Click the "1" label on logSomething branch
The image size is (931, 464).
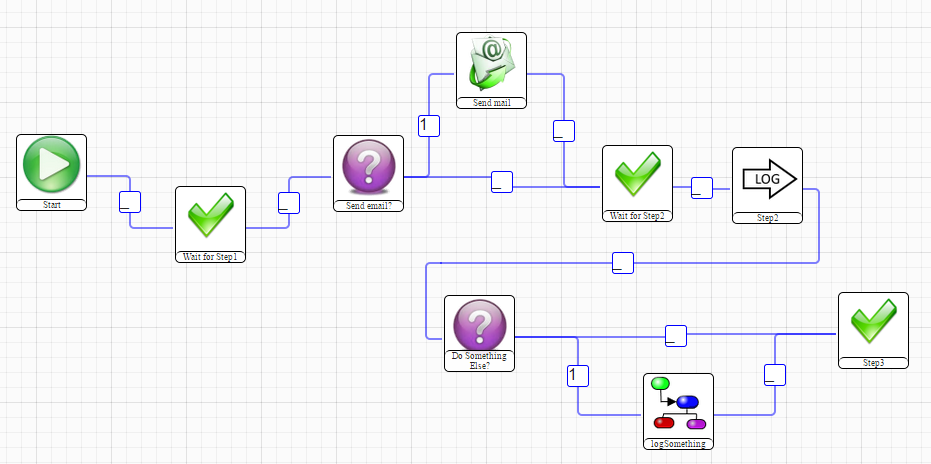[577, 376]
